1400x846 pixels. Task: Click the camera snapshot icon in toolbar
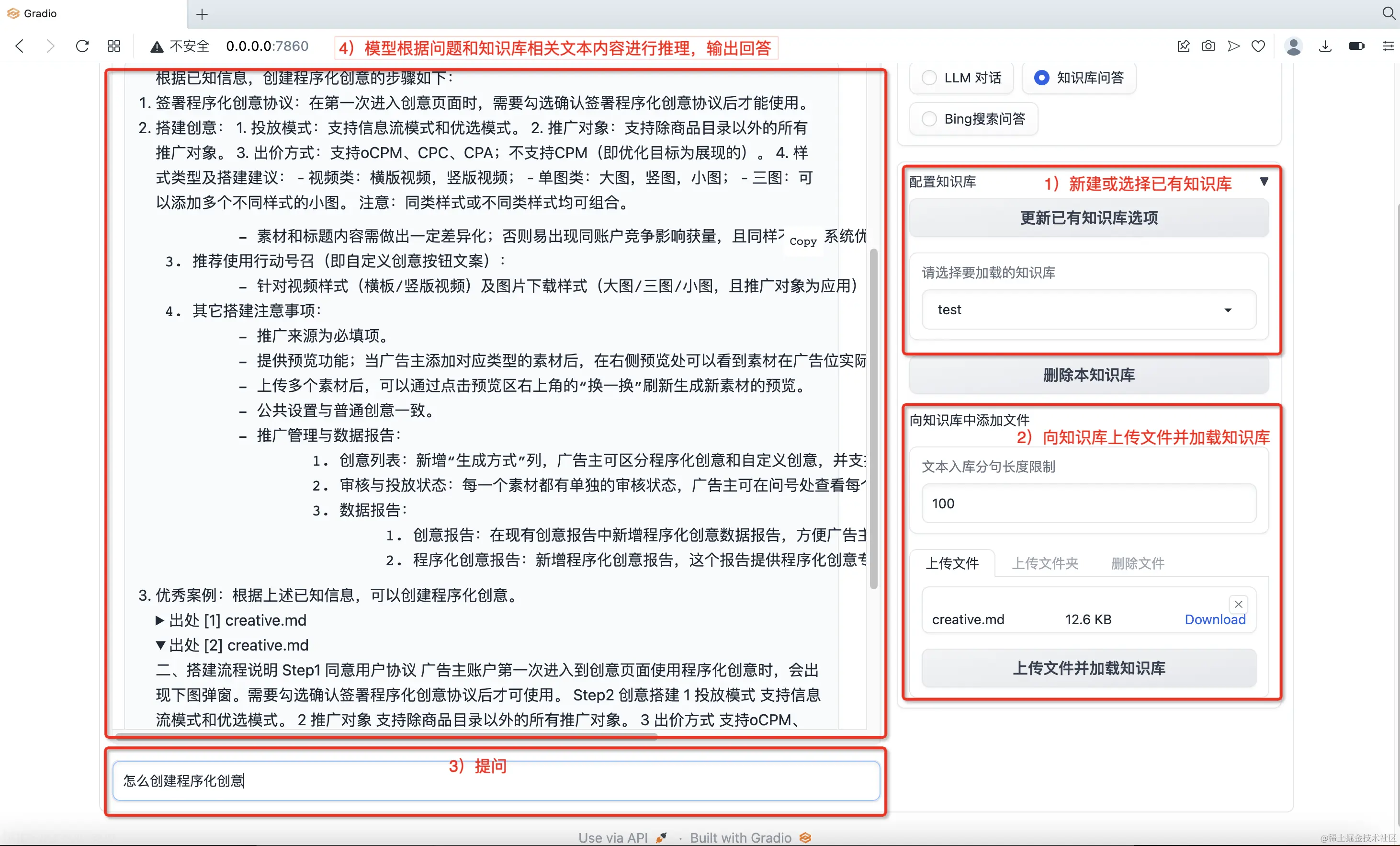[x=1208, y=46]
